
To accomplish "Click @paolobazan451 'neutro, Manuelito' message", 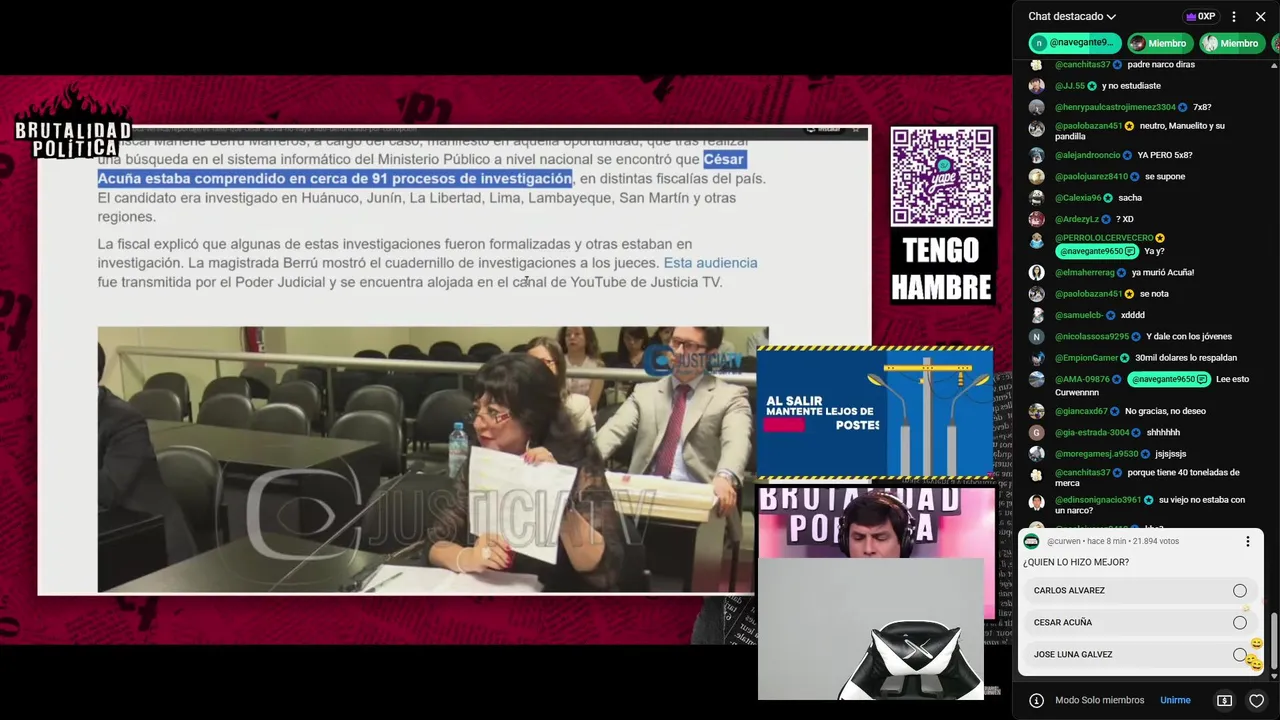I will point(1140,131).
